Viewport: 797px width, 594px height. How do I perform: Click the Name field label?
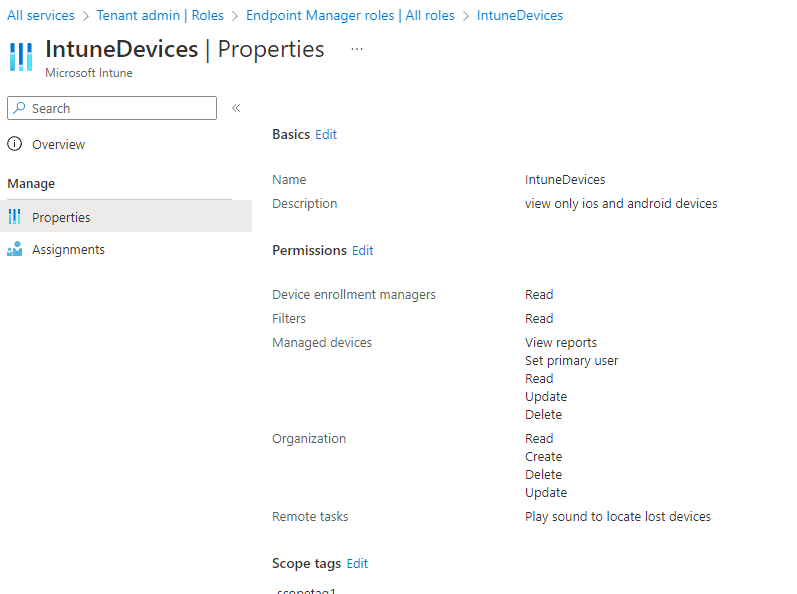(x=289, y=180)
